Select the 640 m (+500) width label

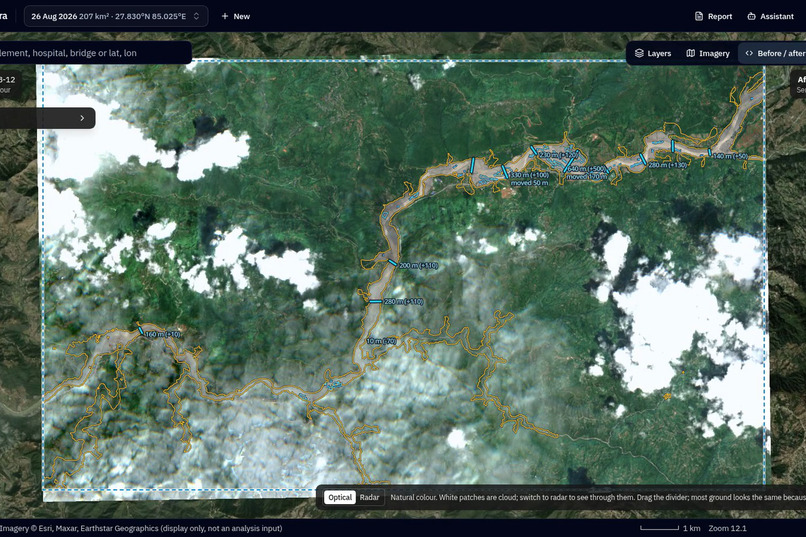[x=587, y=169]
